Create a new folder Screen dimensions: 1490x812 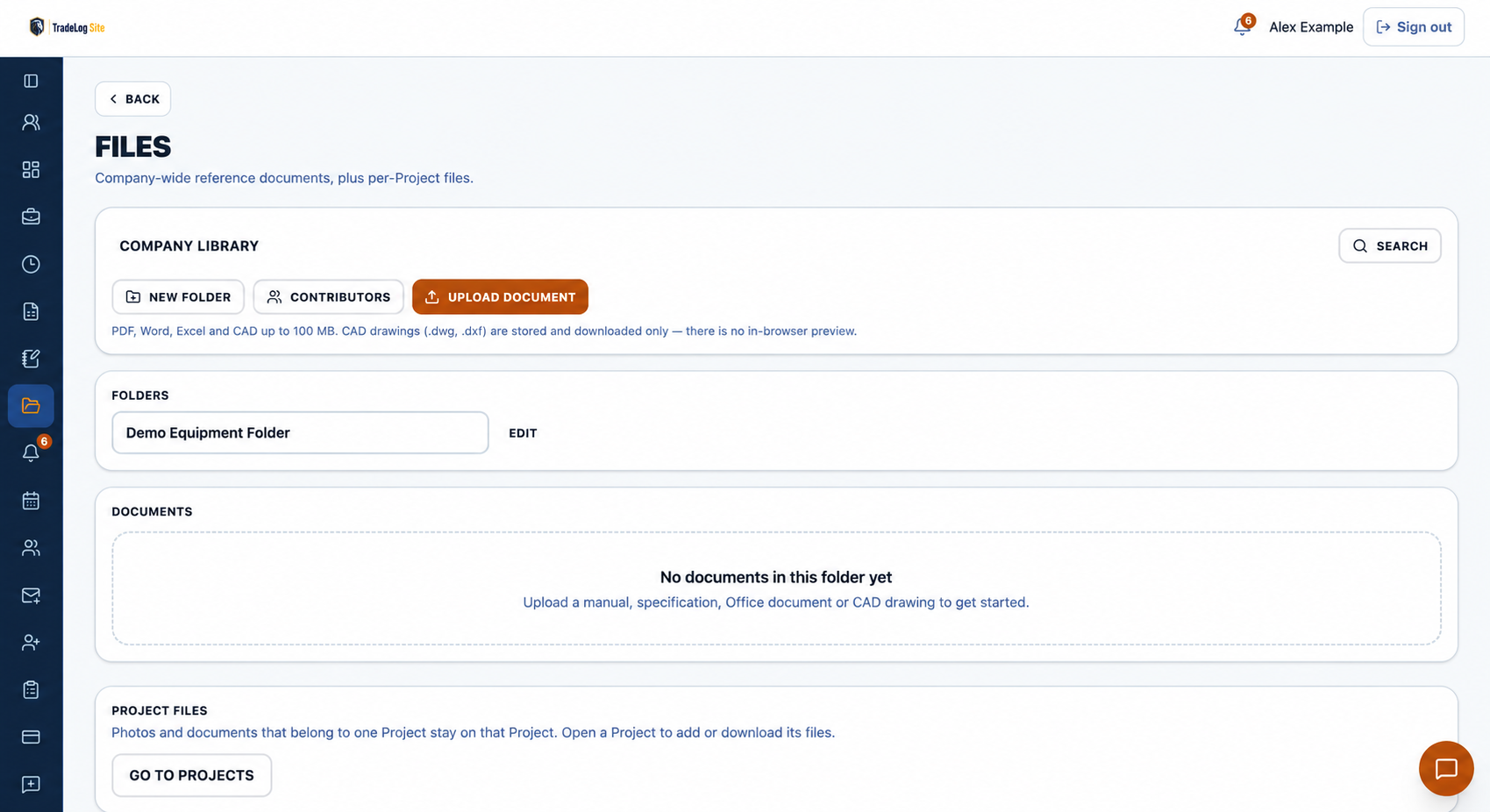(x=178, y=297)
